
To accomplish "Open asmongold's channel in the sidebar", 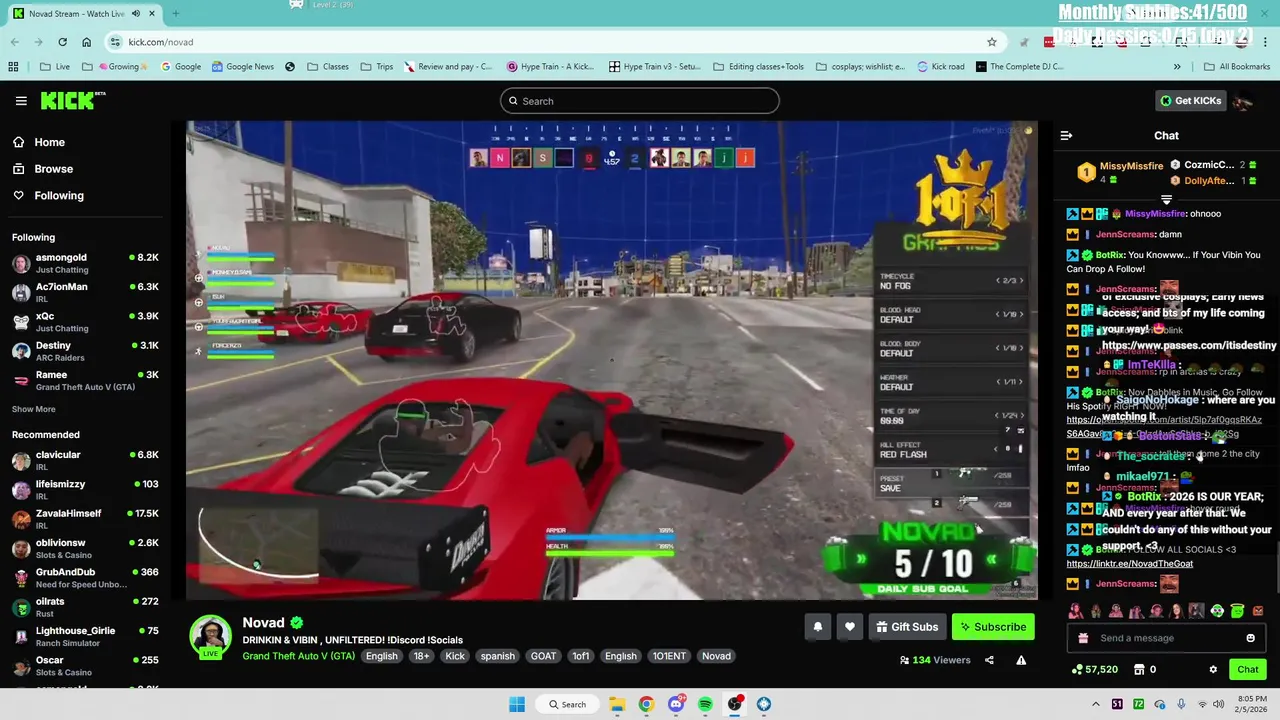I will pyautogui.click(x=85, y=263).
